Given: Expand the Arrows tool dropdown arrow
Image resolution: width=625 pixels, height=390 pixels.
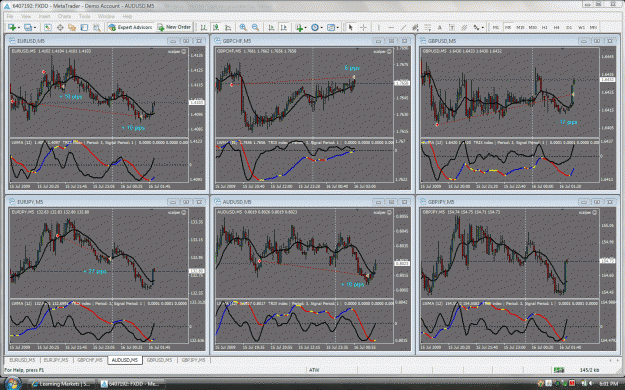Looking at the screenshot, I should 482,28.
